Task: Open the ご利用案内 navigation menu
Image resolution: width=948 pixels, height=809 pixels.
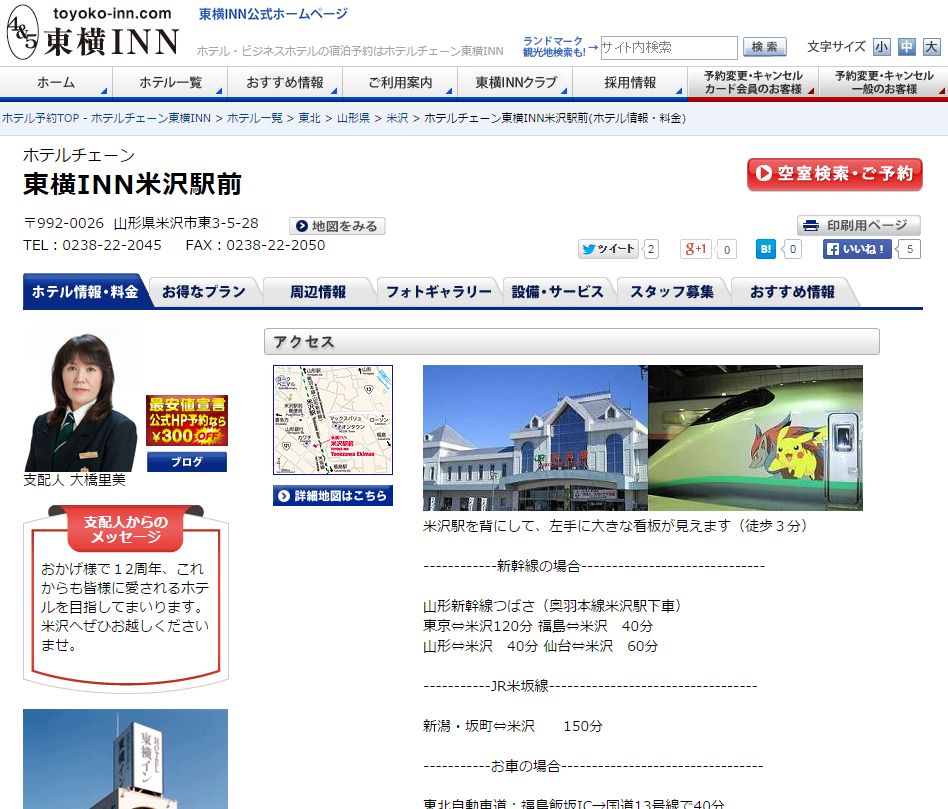Action: [x=400, y=83]
